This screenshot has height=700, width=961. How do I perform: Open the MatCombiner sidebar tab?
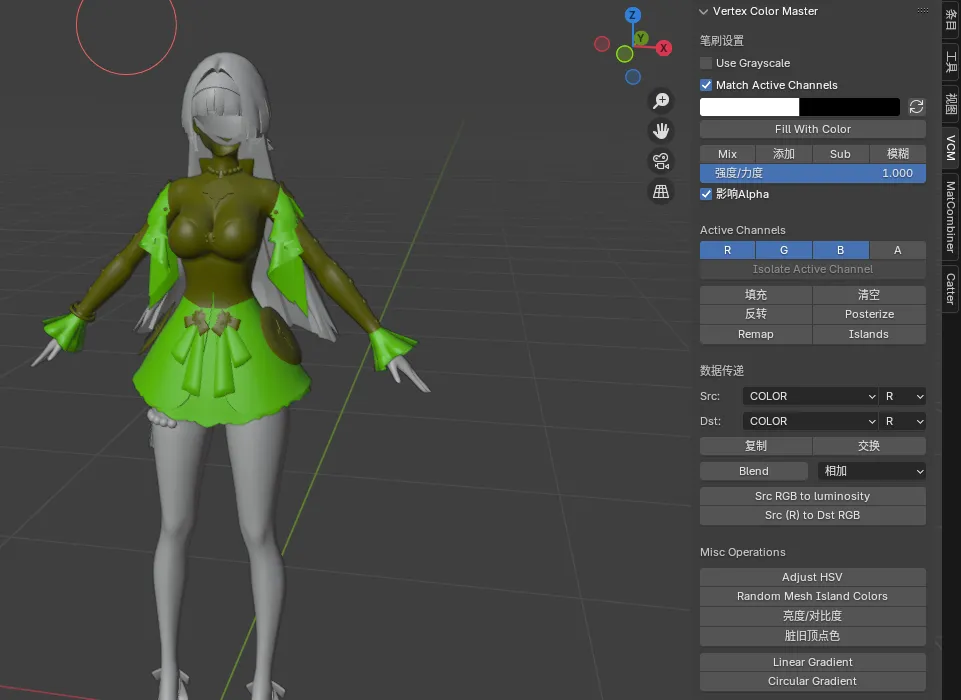click(x=951, y=217)
